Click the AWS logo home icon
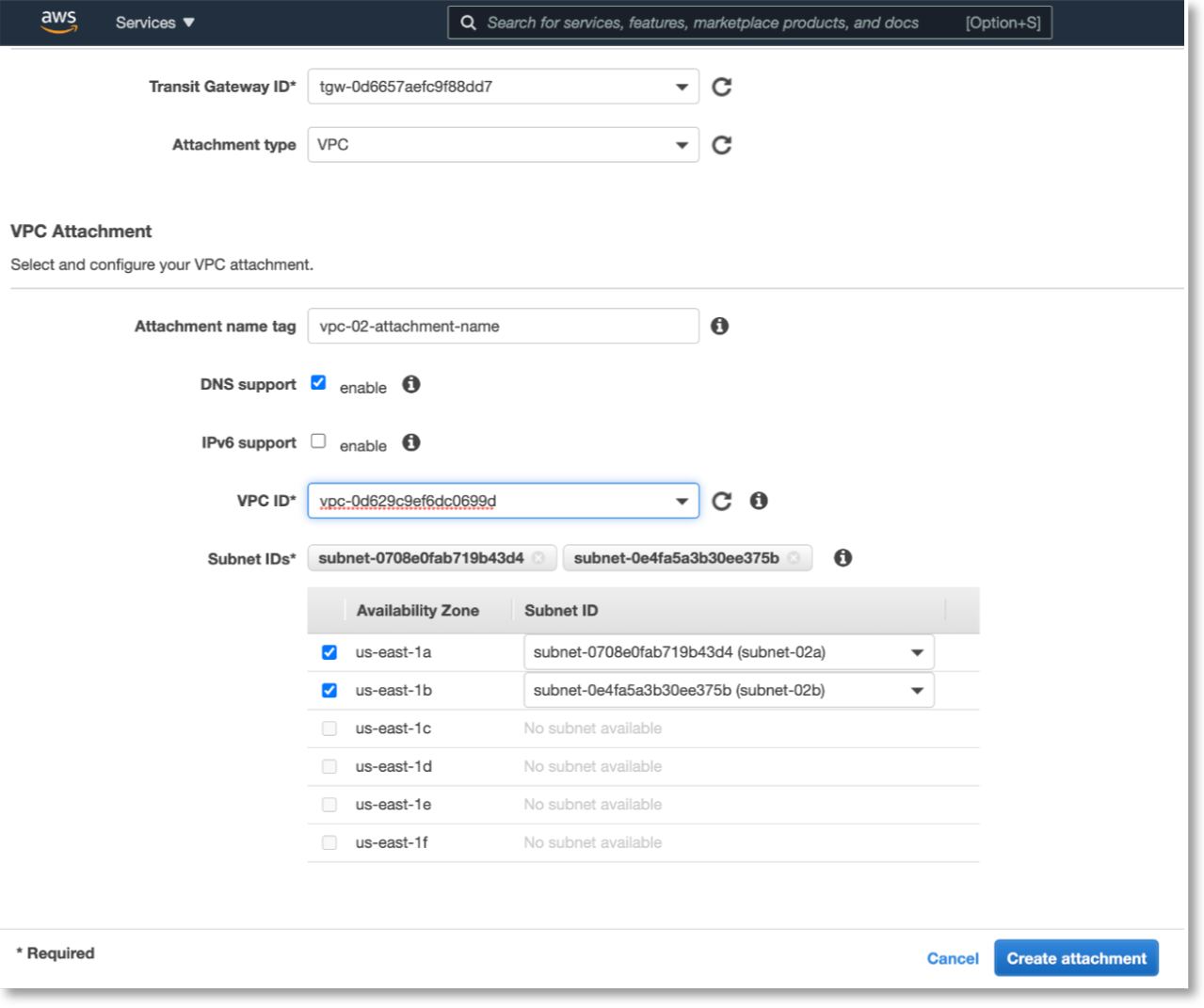1204x1008 pixels. [x=58, y=22]
